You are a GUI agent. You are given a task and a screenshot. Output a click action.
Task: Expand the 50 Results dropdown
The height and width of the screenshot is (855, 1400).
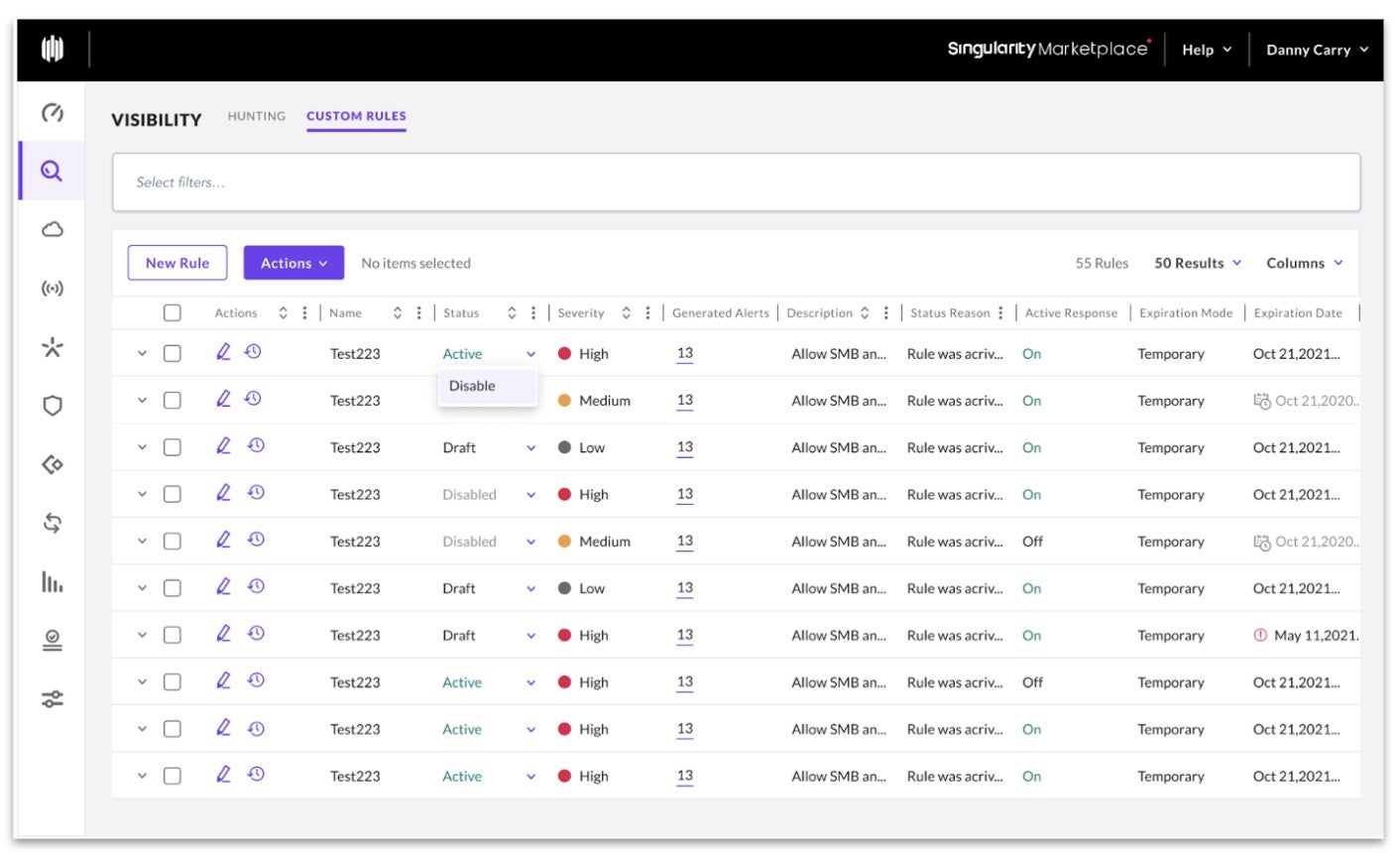click(x=1197, y=263)
